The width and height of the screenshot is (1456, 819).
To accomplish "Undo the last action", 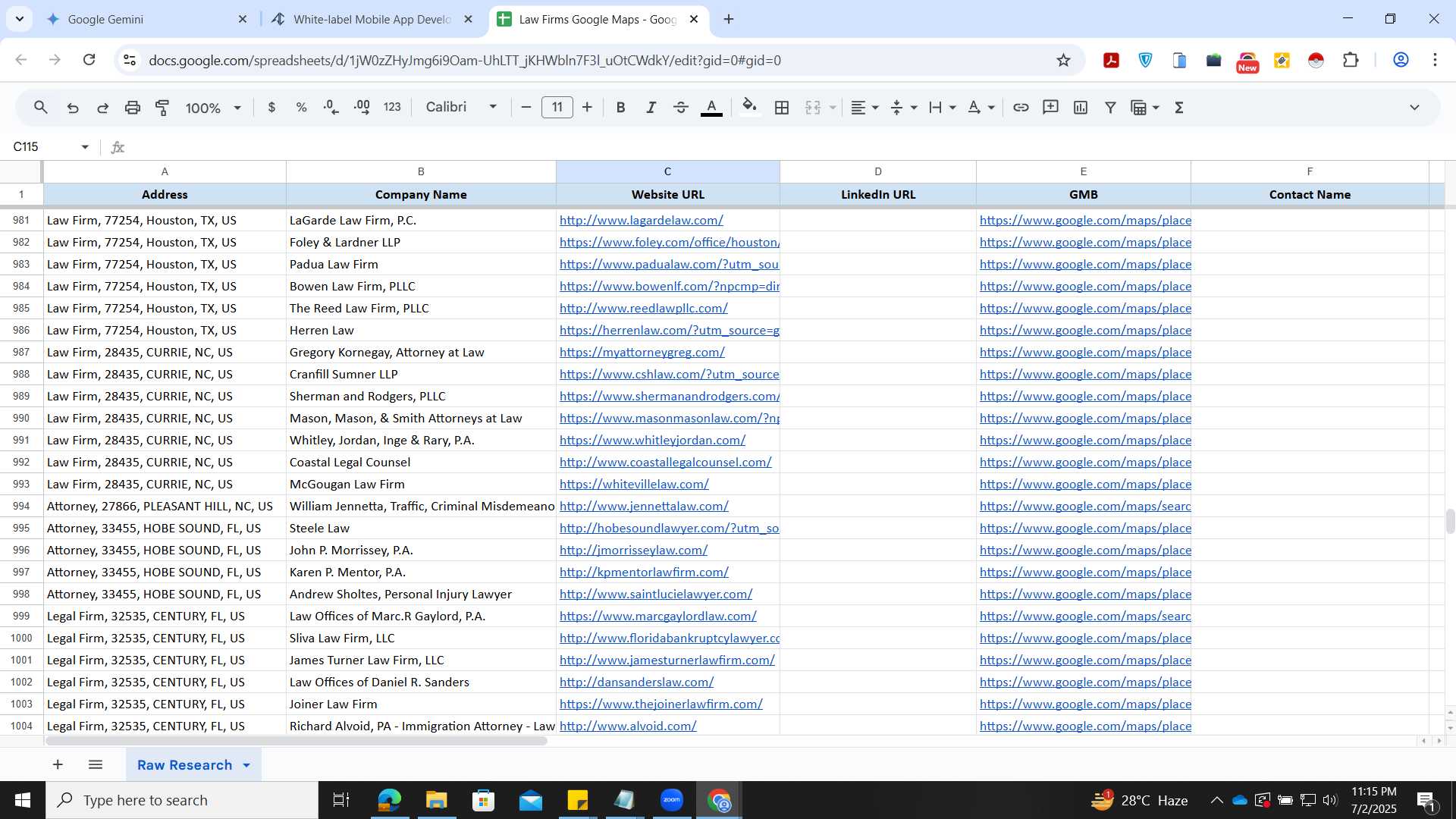I will (x=73, y=108).
